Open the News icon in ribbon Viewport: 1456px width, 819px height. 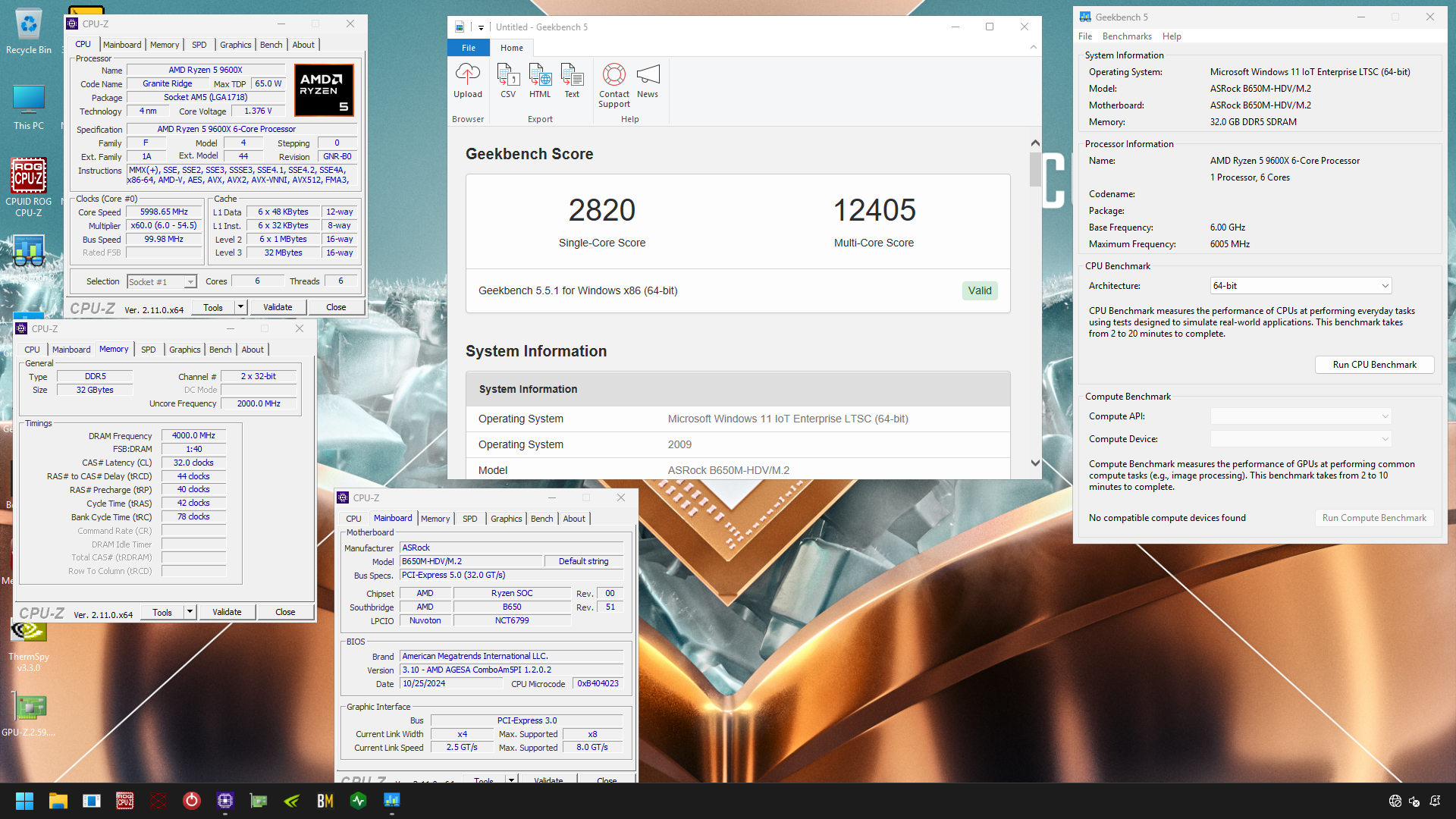(648, 81)
